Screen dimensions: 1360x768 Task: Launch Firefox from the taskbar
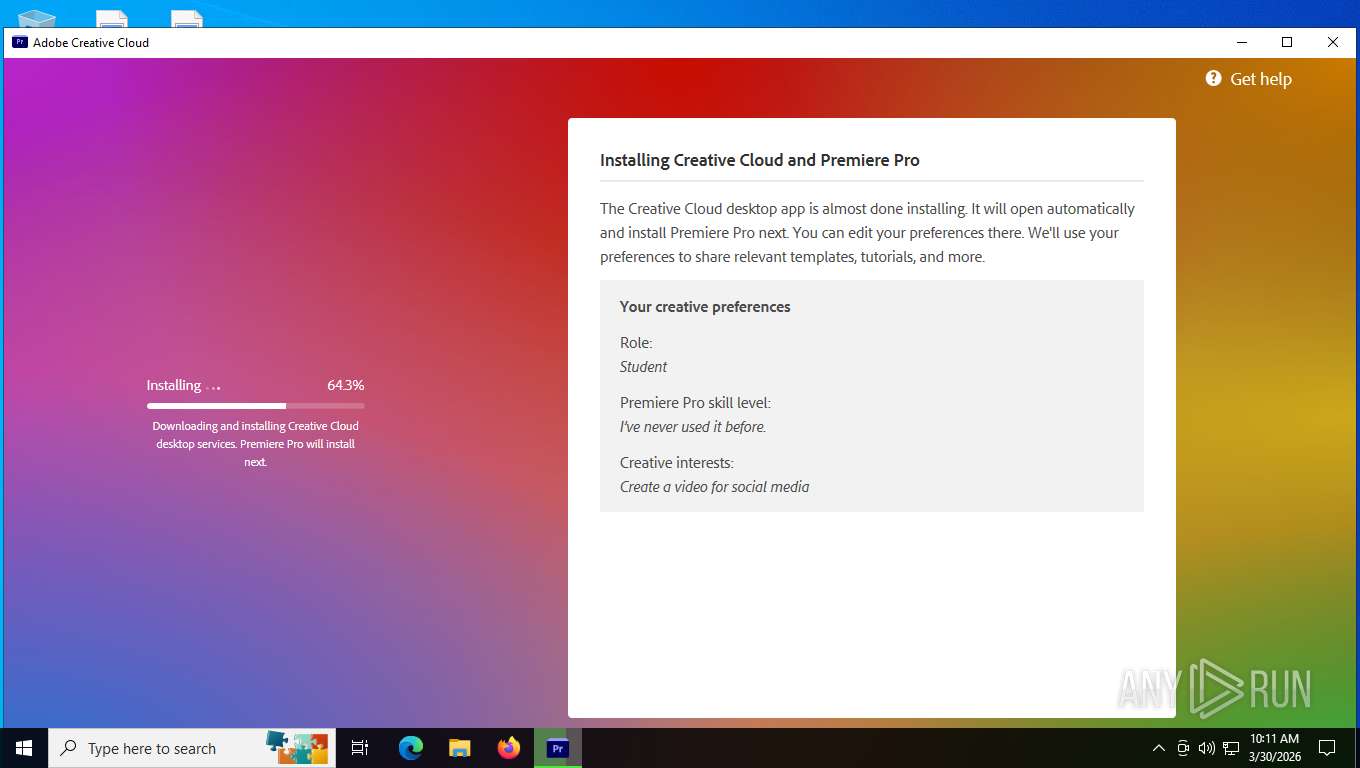coord(509,748)
